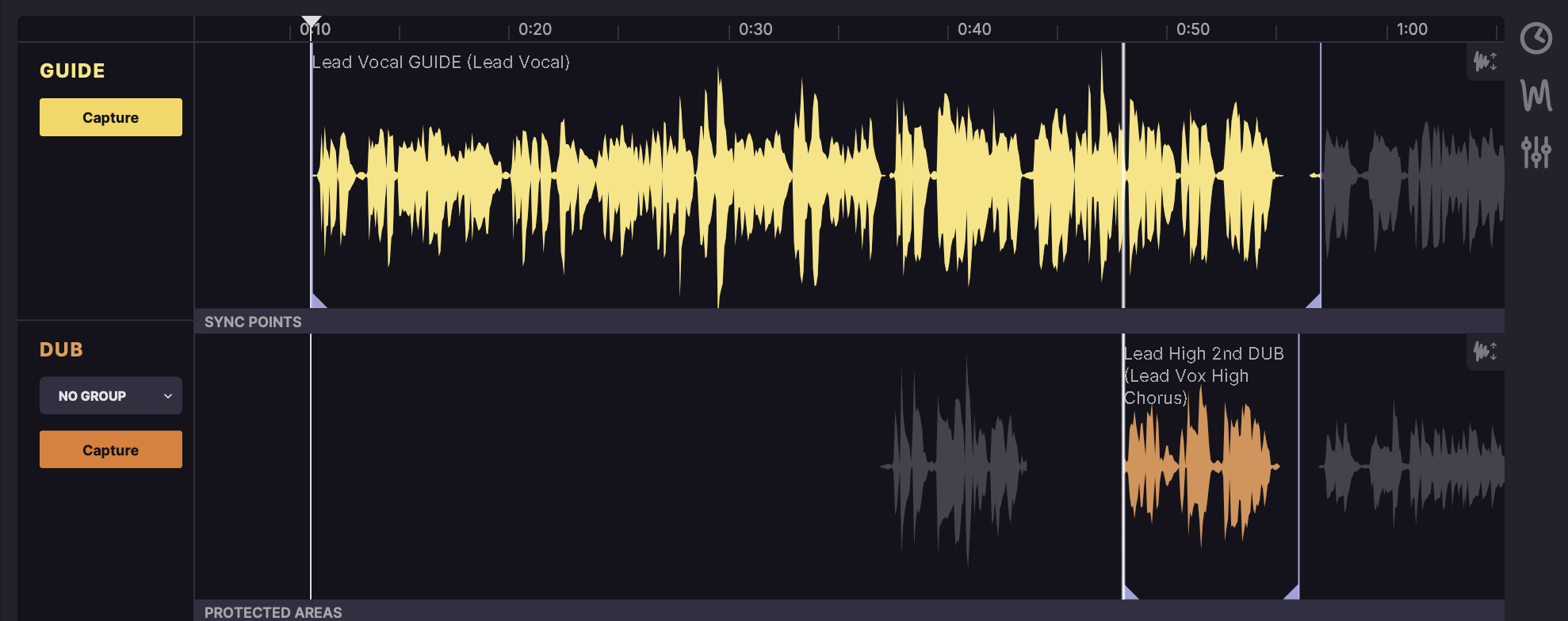Select the orange Lead High 2nd DUB clip
Image resolution: width=1568 pixels, height=621 pixels.
coord(1201,467)
